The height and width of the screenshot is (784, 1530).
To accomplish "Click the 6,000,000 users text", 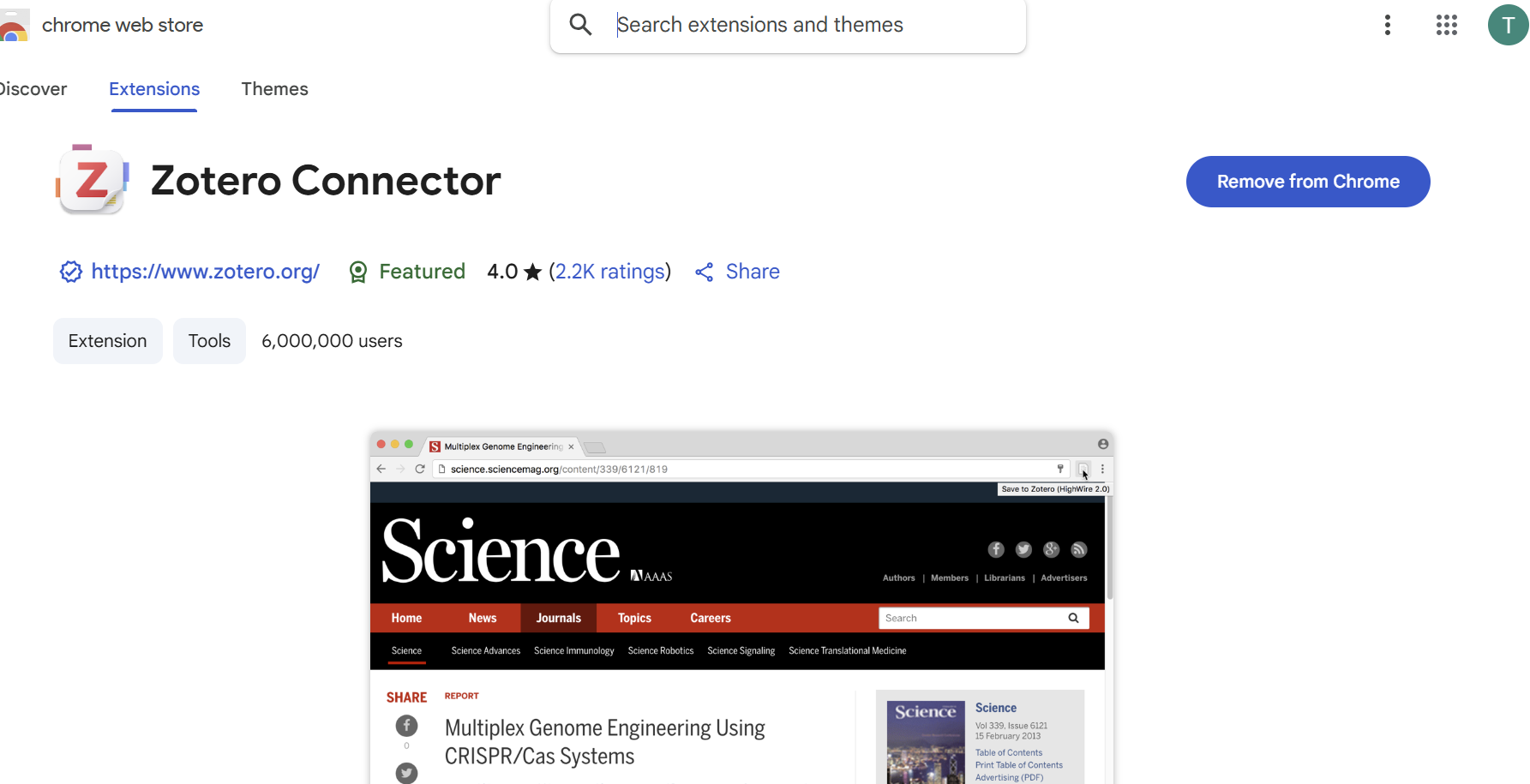I will [x=332, y=341].
